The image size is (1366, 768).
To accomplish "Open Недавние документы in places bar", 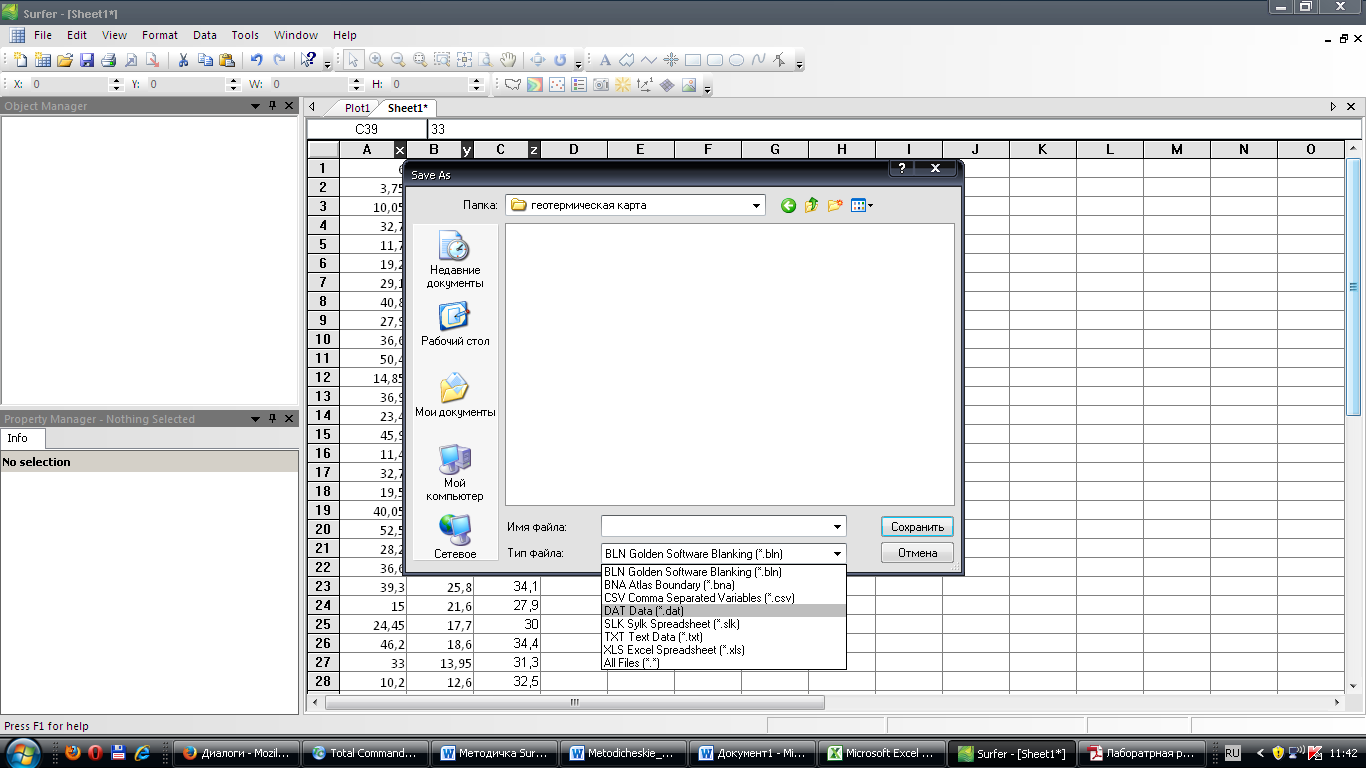I will tap(455, 260).
